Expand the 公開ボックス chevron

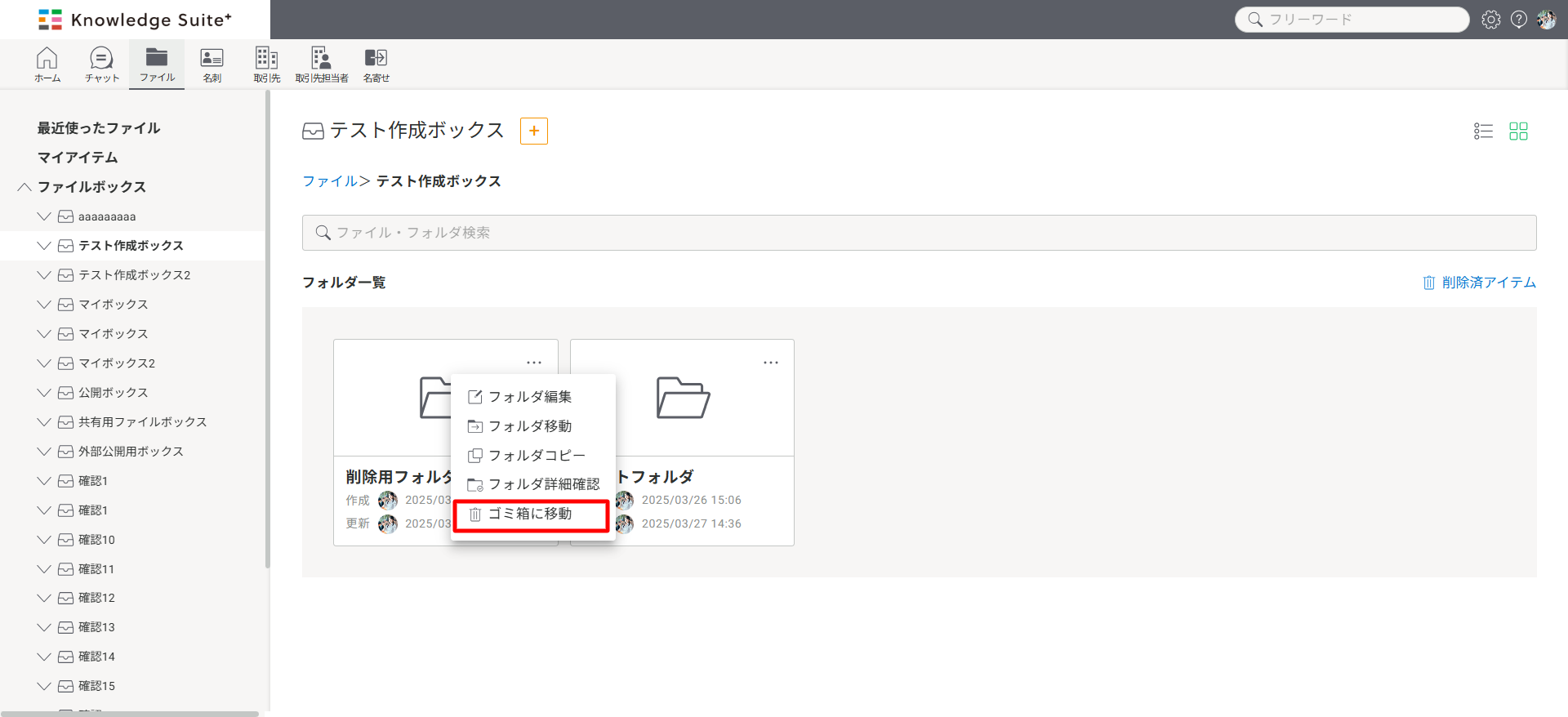point(44,393)
